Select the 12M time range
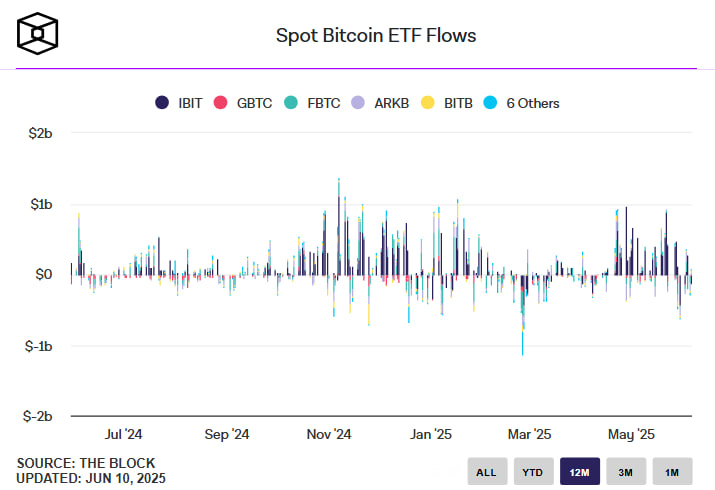Viewport: 715px width, 490px height. click(x=580, y=472)
